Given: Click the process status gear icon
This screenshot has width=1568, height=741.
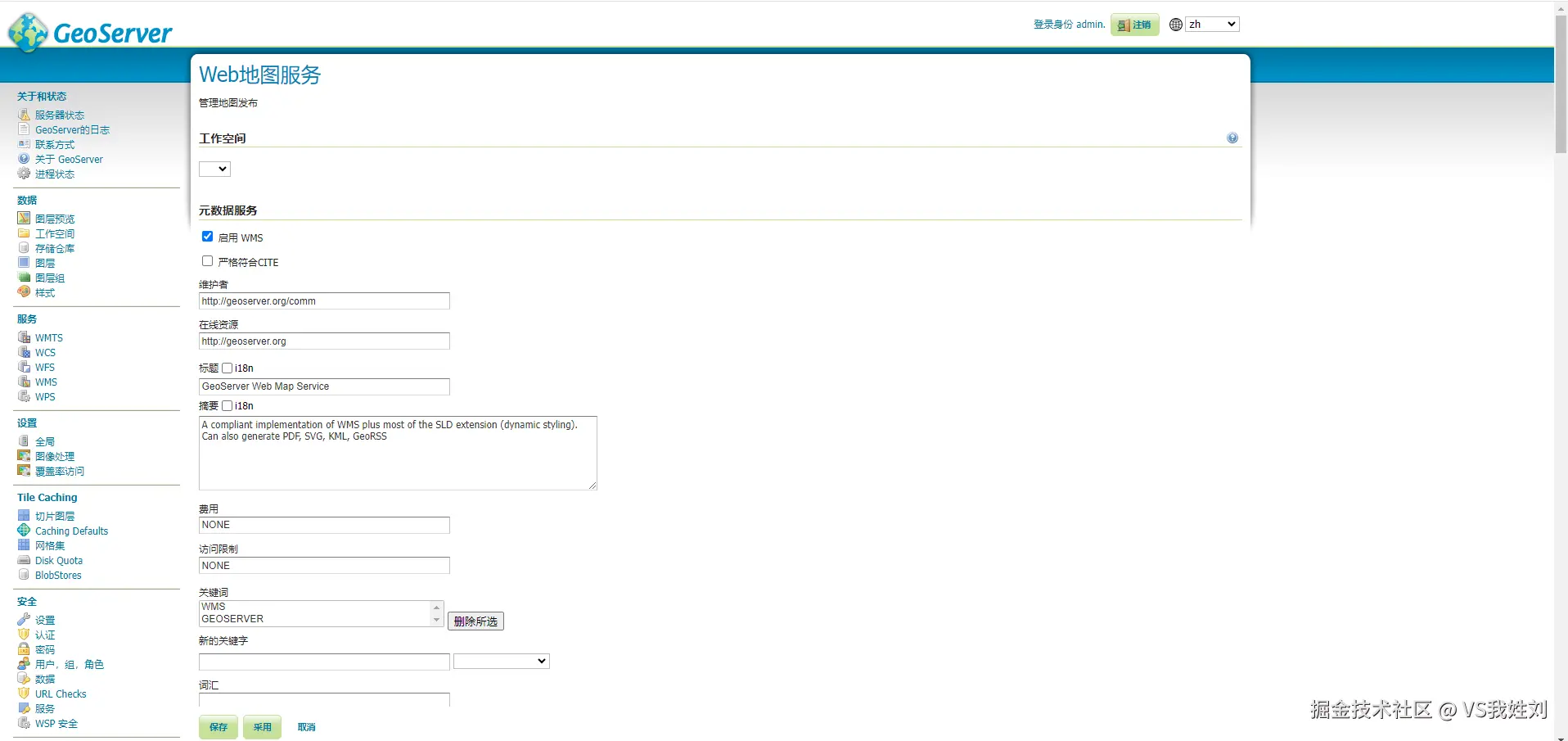Looking at the screenshot, I should tap(24, 174).
